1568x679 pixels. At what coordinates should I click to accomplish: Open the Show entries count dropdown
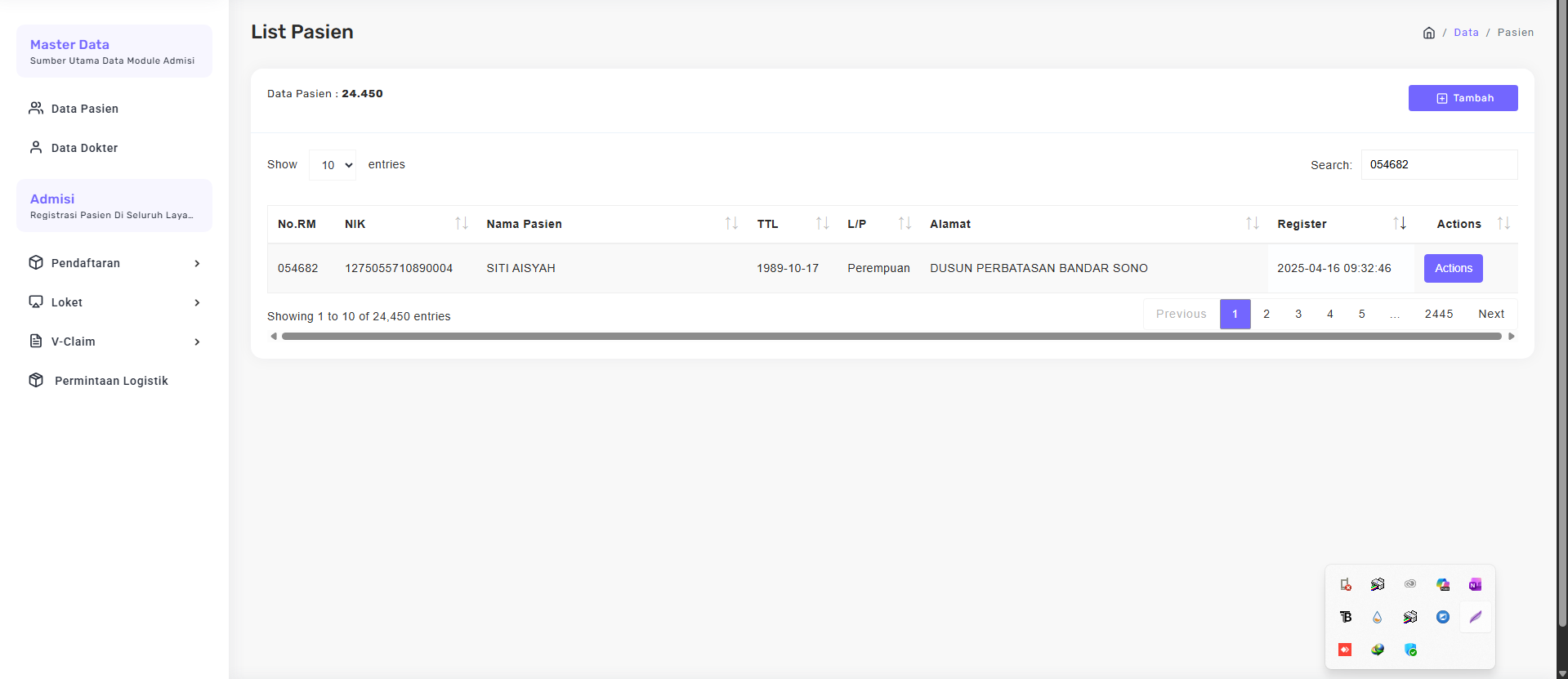pos(333,165)
